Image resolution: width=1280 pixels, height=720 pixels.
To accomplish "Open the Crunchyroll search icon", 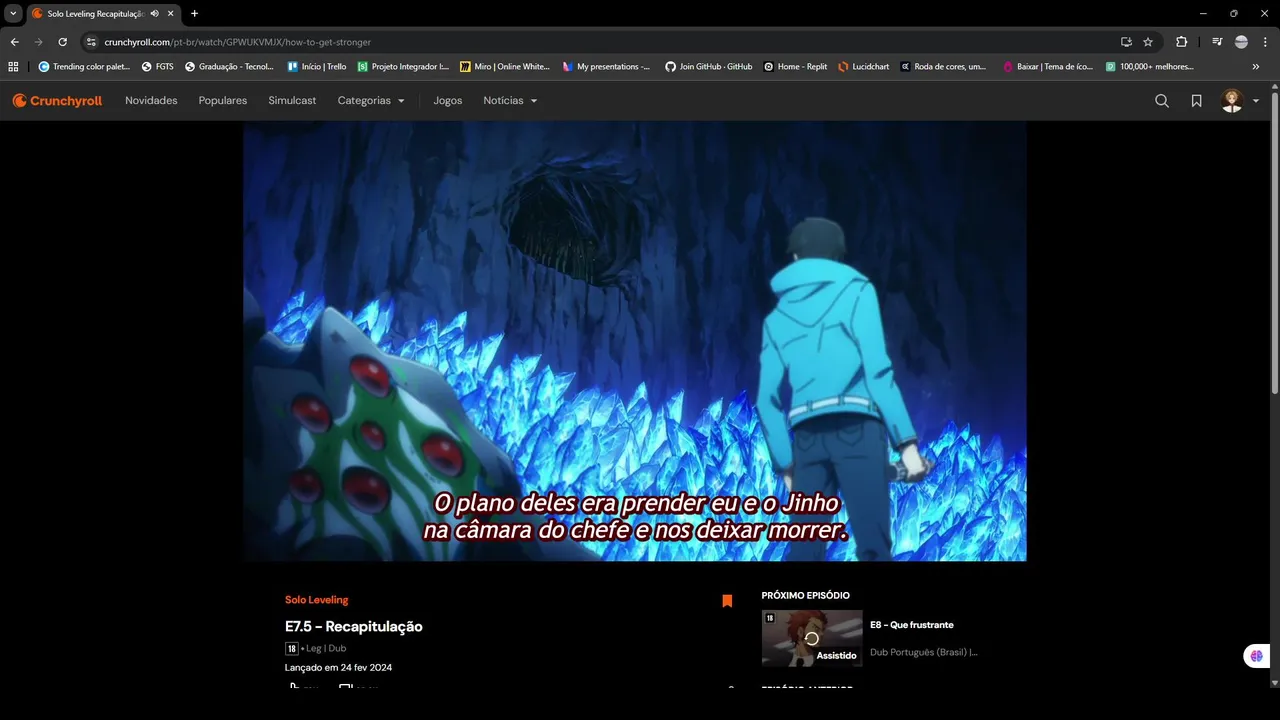I will 1162,101.
